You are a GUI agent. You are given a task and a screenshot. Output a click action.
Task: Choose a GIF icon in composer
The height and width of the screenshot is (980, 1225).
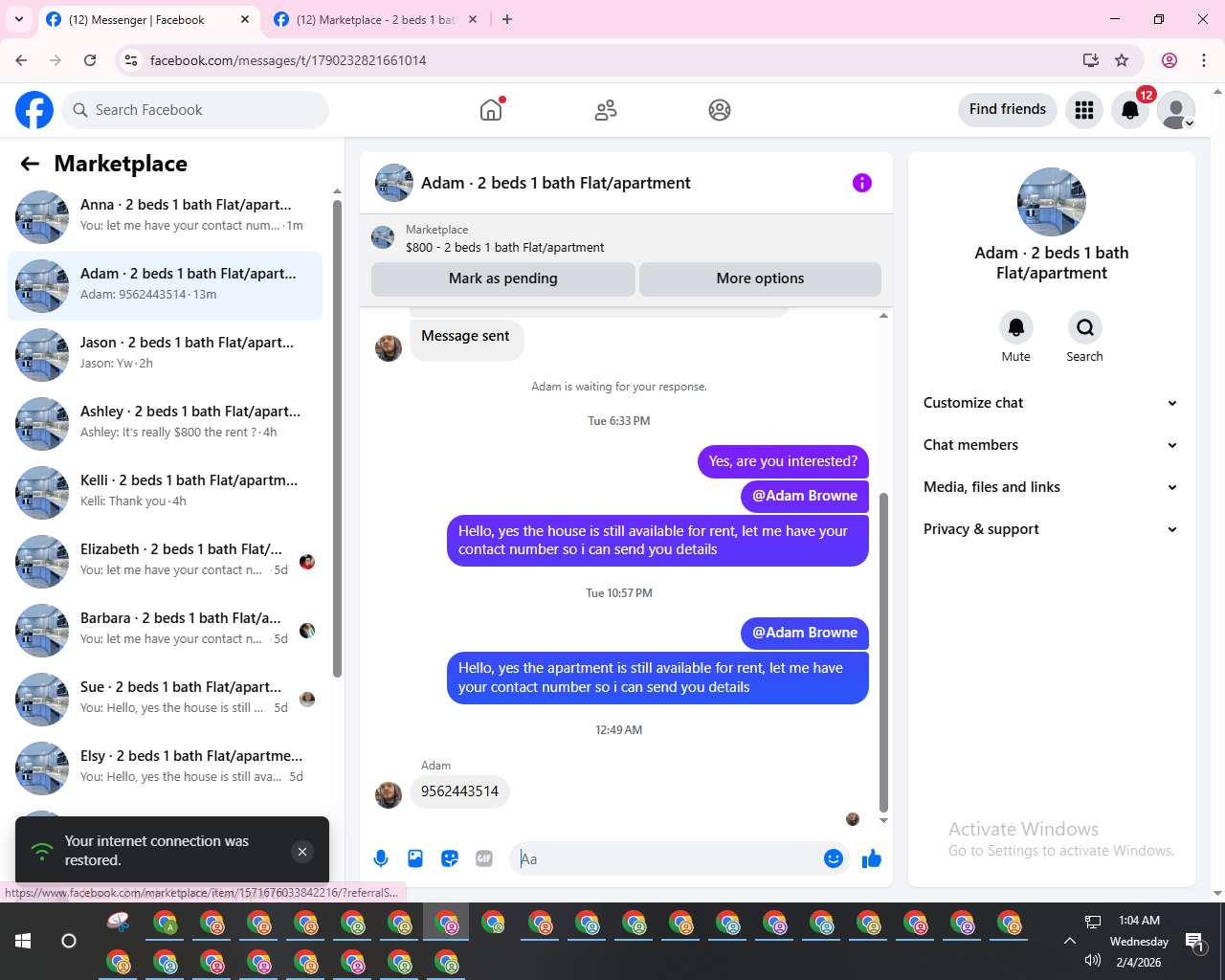(484, 858)
